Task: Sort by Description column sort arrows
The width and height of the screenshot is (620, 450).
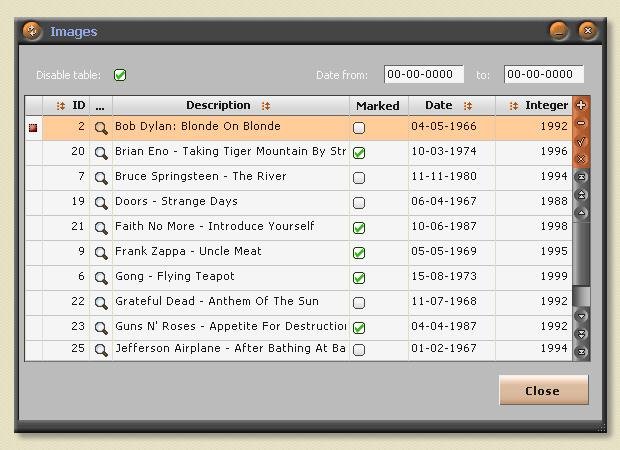Action: (266, 106)
